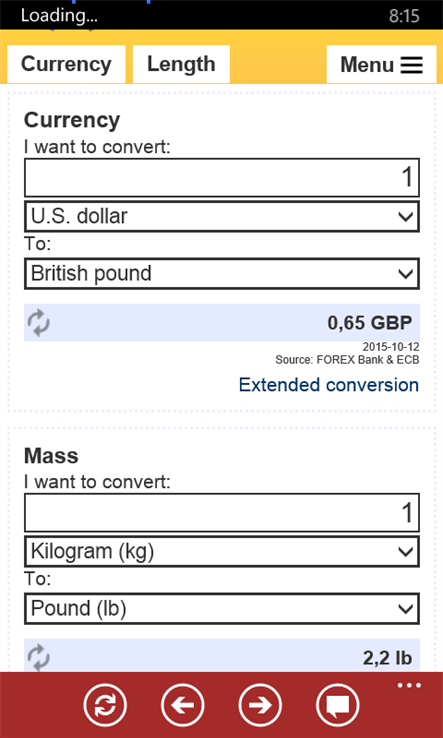This screenshot has width=443, height=738.
Task: Go back using the left arrow icon
Action: tap(183, 705)
